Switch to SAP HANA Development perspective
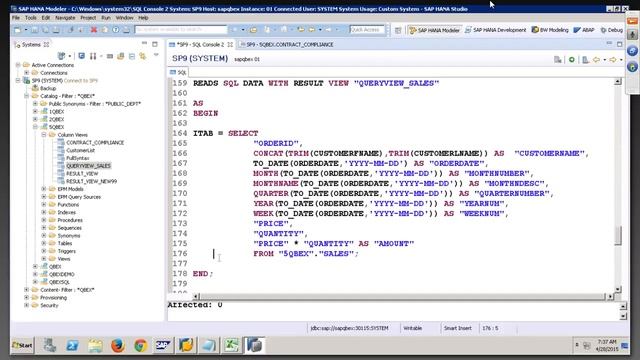Screen dimensions: 640x360 (x=496, y=30)
